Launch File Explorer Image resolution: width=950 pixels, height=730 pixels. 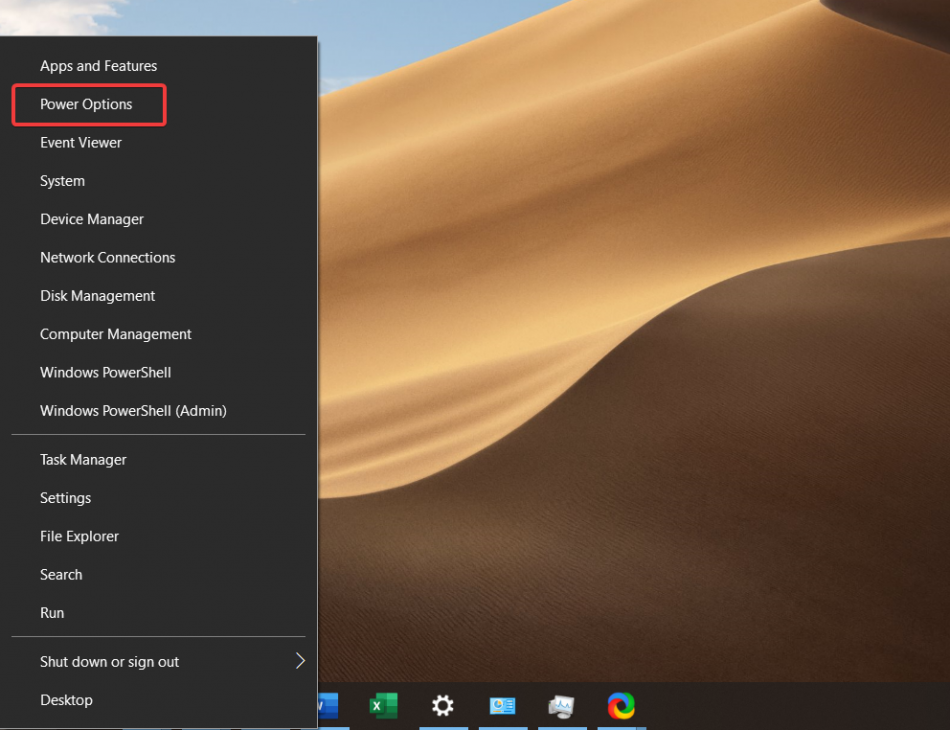coord(158,536)
